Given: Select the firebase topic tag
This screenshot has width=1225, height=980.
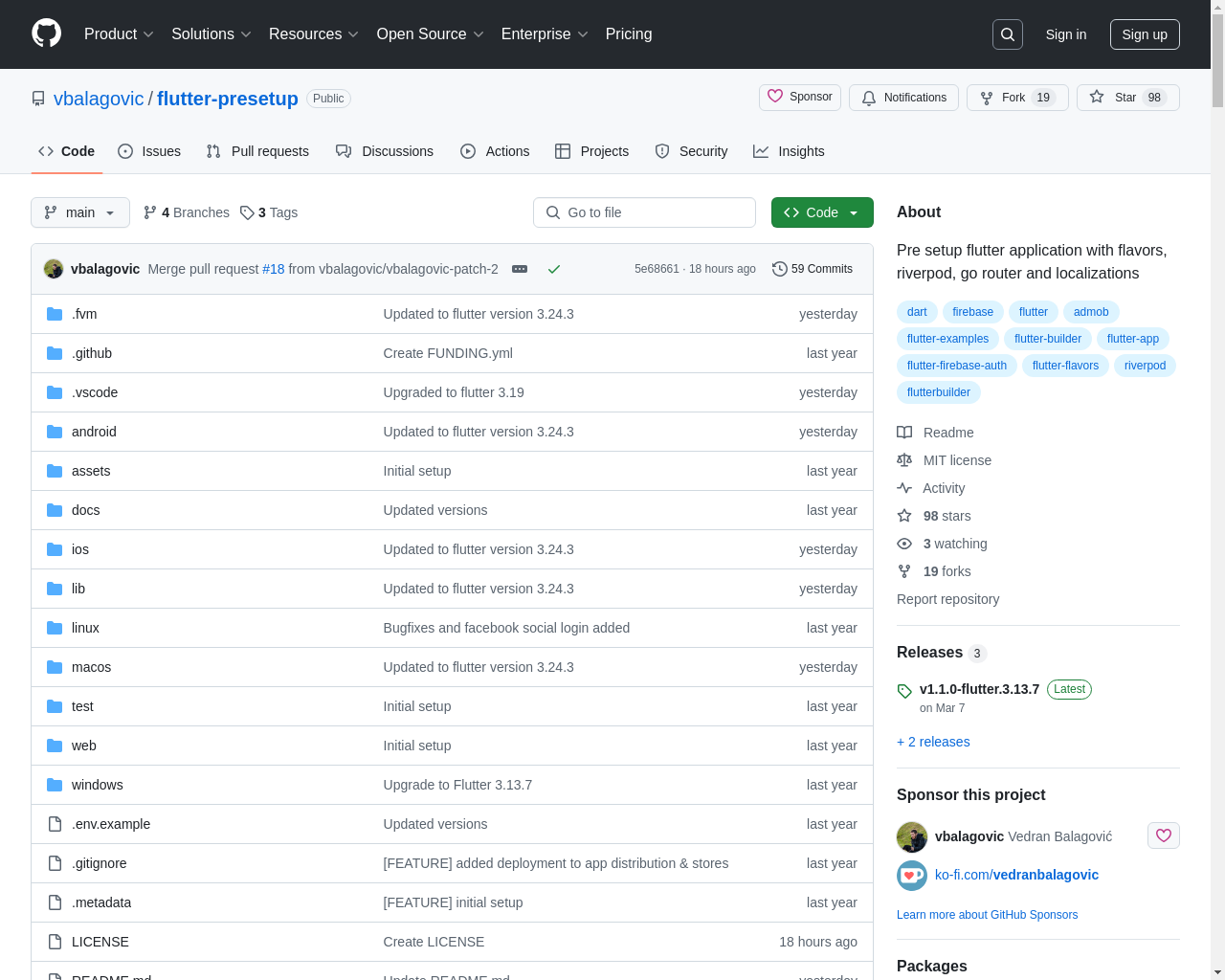Looking at the screenshot, I should click(x=972, y=312).
